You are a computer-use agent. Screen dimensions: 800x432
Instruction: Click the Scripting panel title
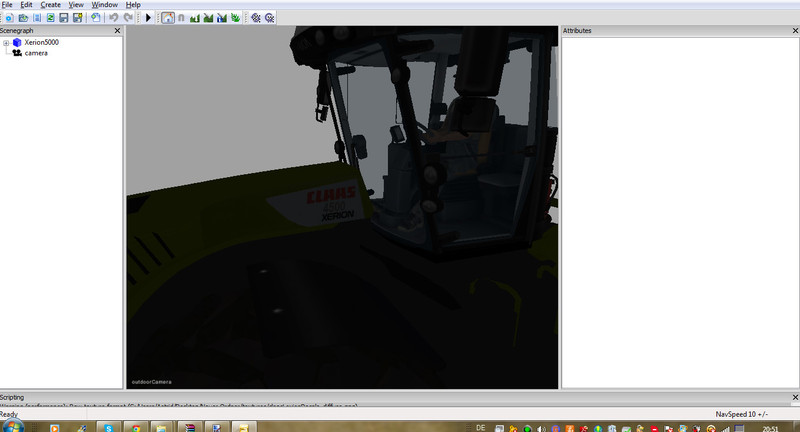(12, 397)
